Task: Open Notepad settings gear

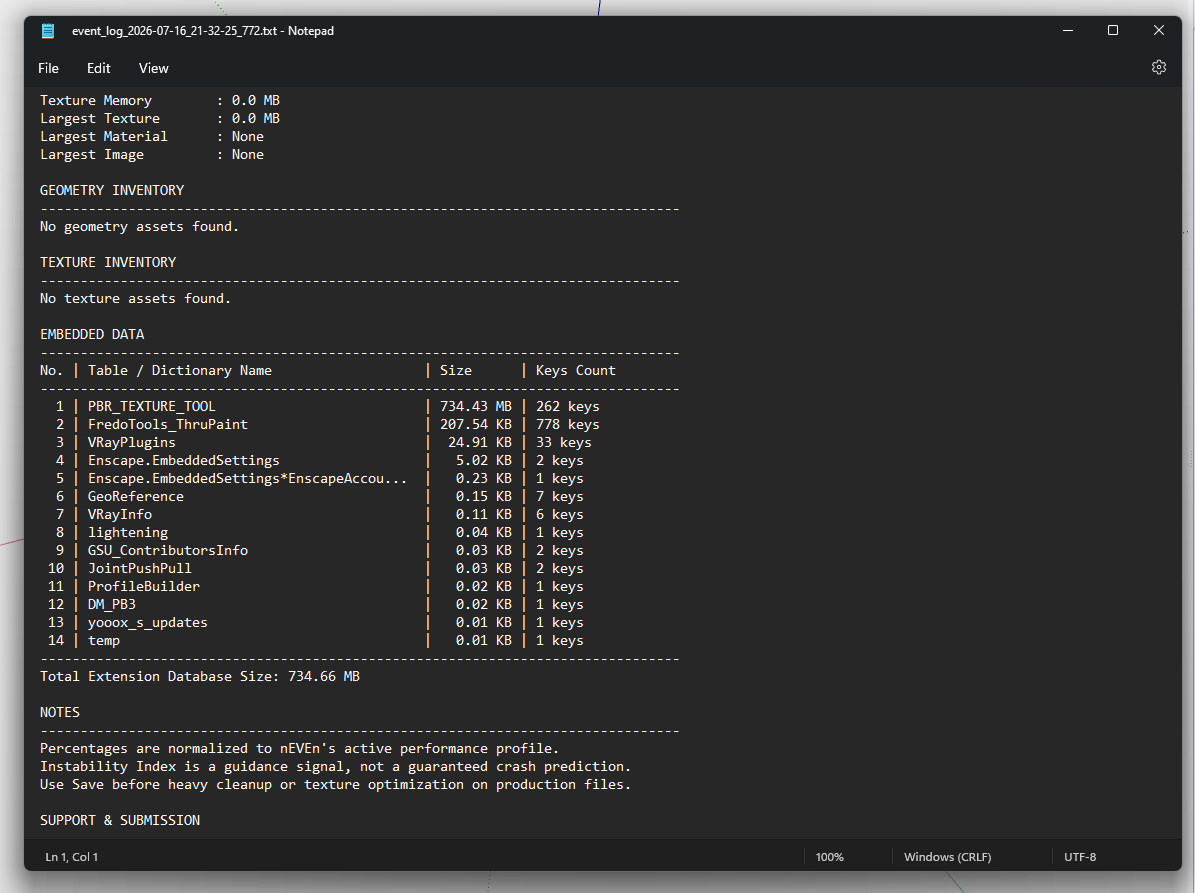Action: click(1158, 68)
